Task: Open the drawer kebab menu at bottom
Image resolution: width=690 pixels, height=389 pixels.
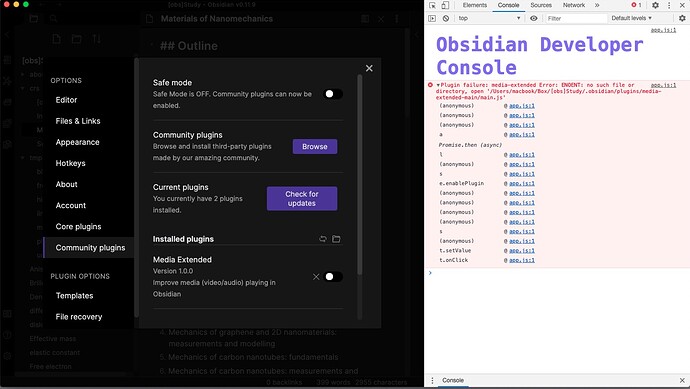Action: pos(432,381)
